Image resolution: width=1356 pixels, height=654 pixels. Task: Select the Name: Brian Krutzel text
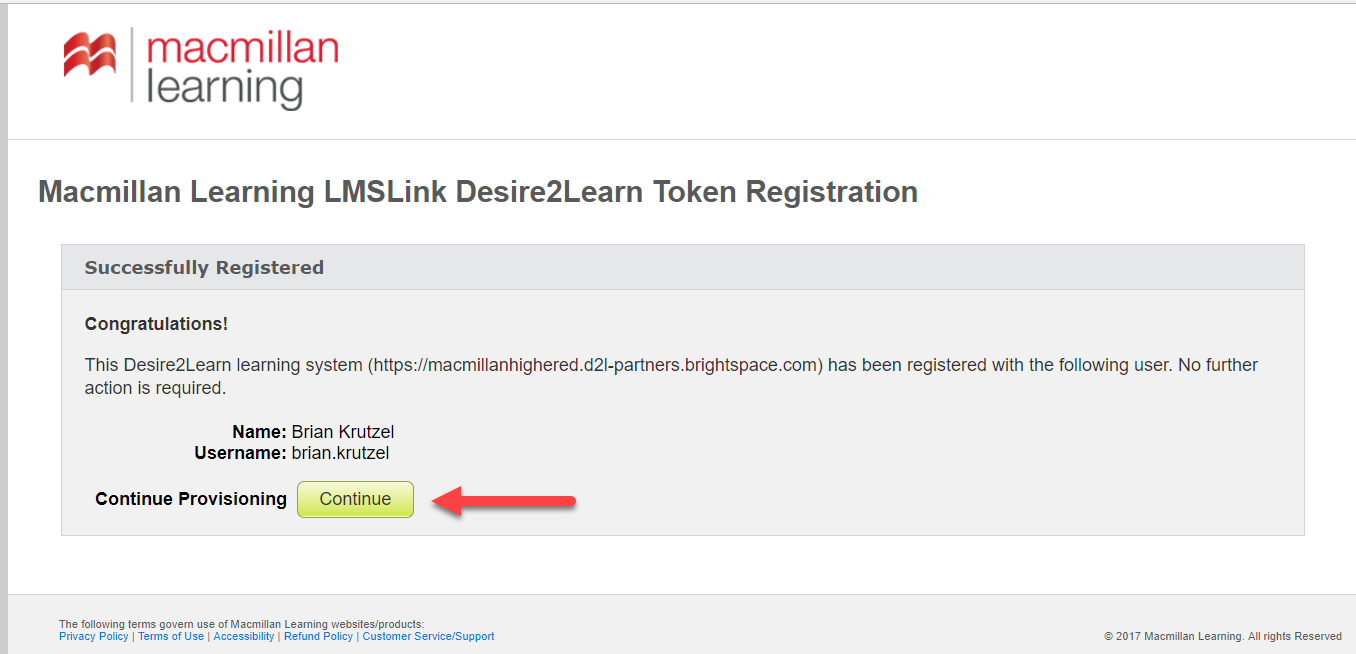tap(313, 431)
